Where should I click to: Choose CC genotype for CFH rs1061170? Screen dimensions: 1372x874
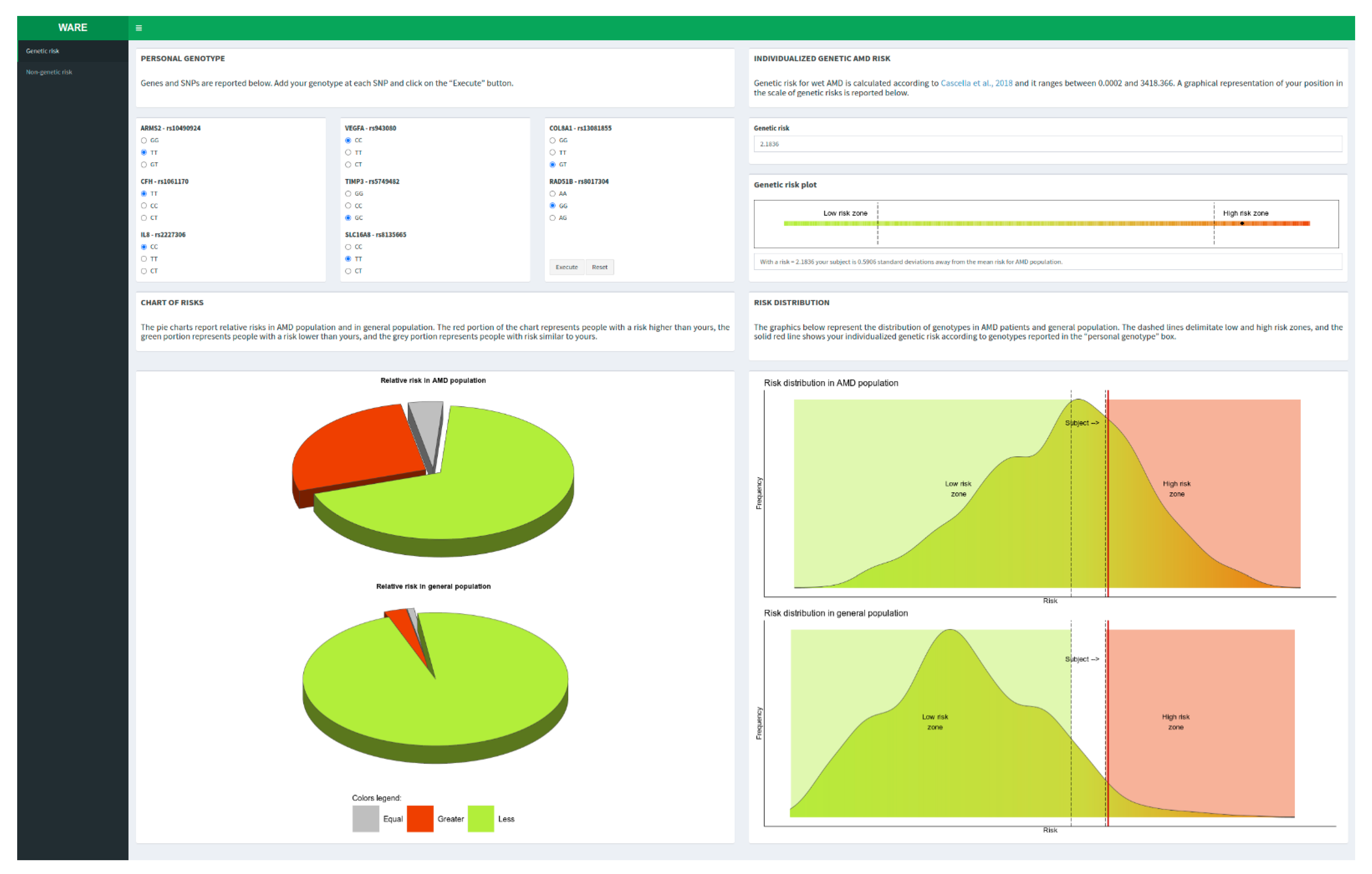(x=144, y=206)
